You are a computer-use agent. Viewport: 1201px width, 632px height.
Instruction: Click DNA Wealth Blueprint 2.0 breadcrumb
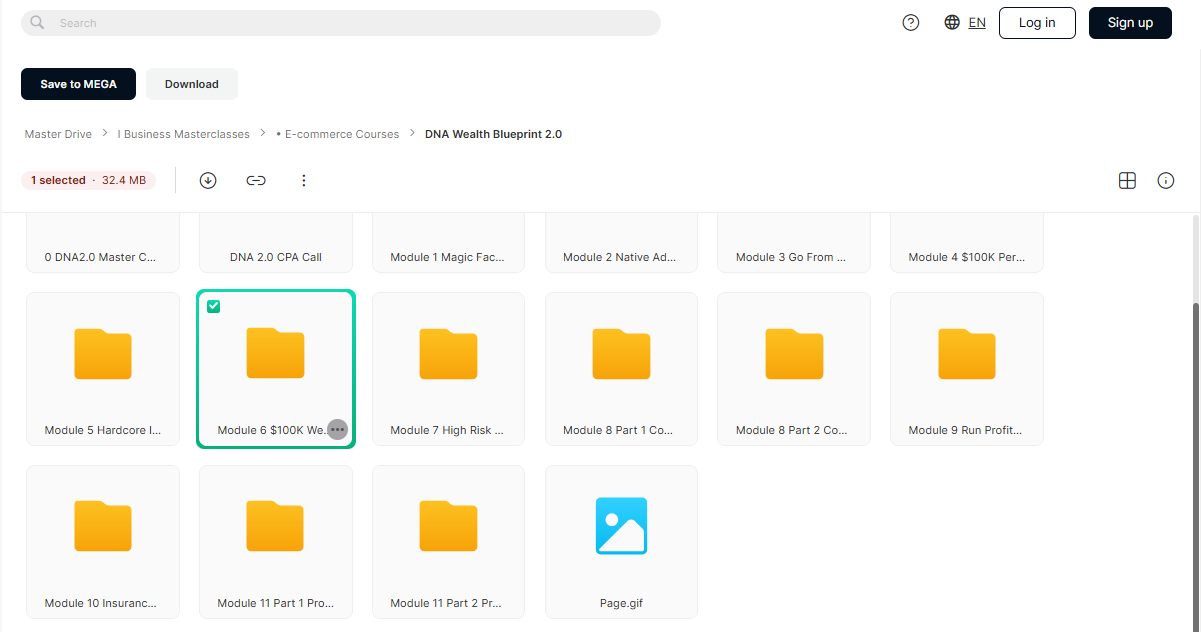pyautogui.click(x=493, y=134)
